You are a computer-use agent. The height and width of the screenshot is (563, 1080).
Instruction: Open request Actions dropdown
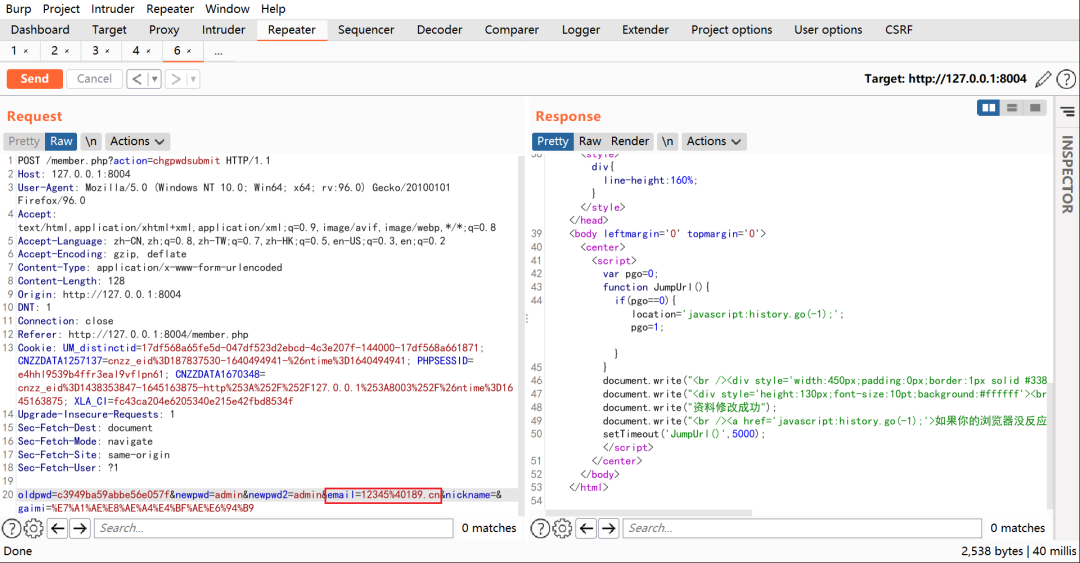point(137,141)
